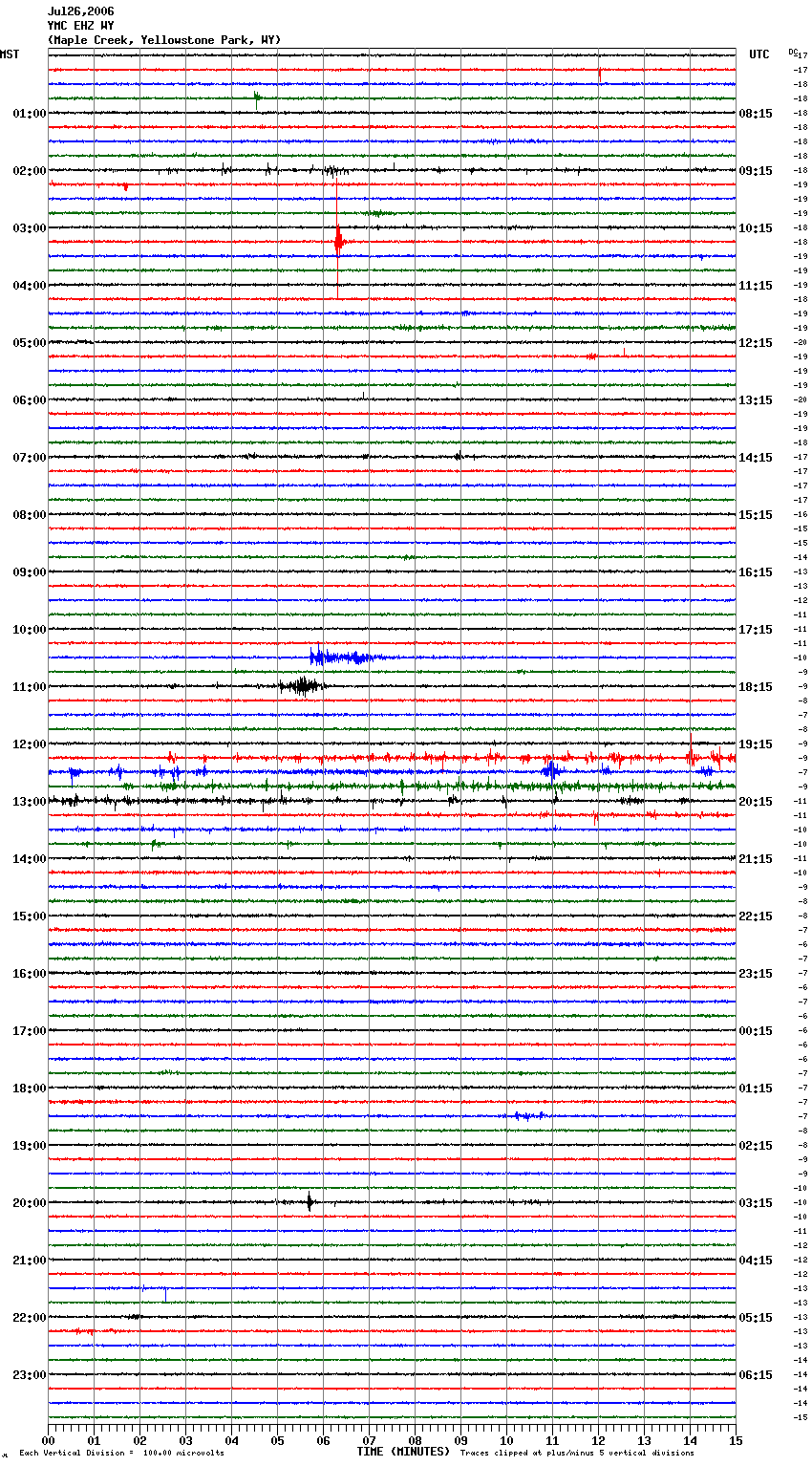Click the 10:15 UTC time label

point(756,228)
